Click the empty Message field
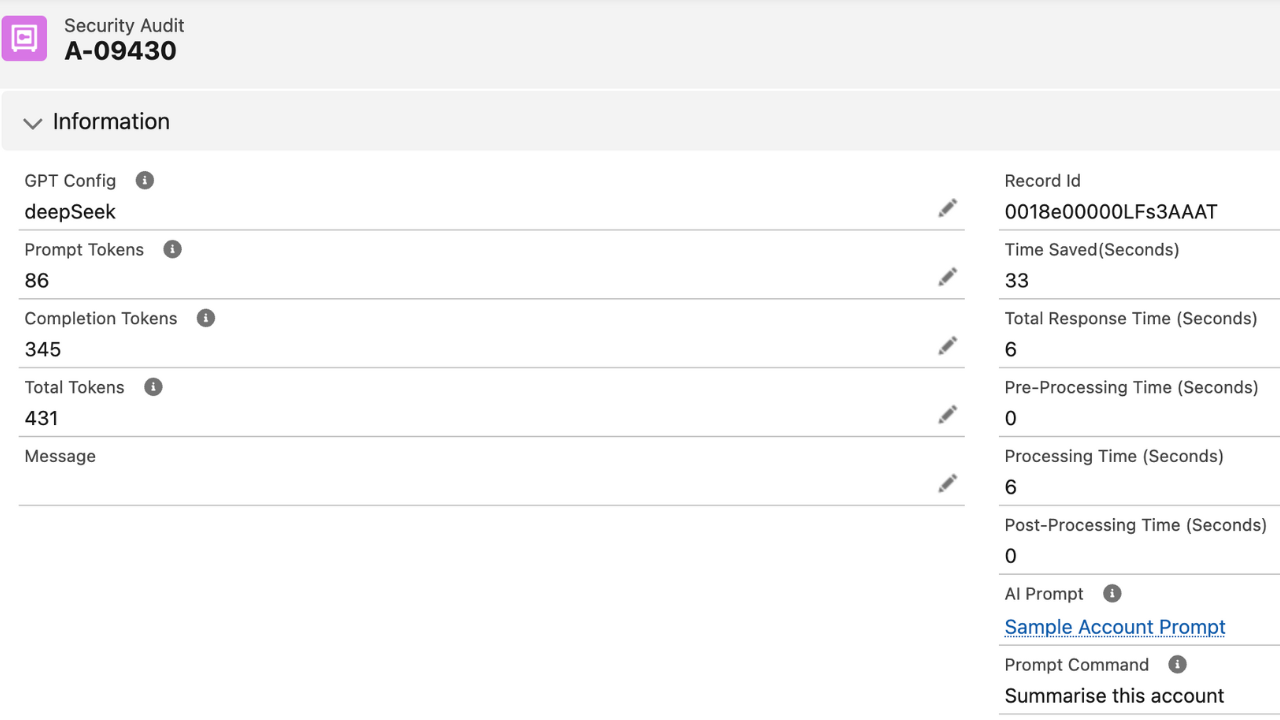 pos(400,485)
